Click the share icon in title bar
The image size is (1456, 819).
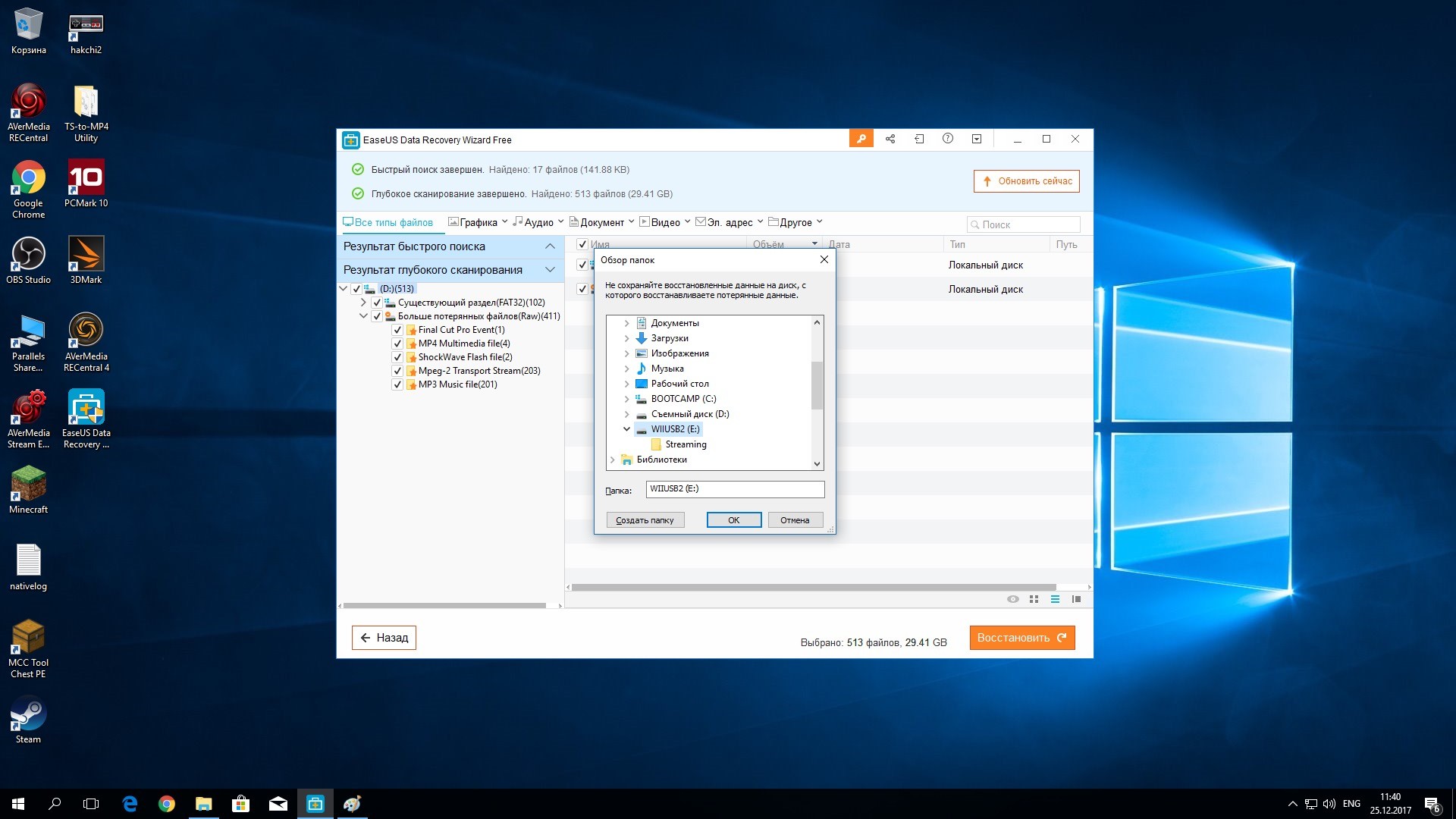click(x=890, y=139)
